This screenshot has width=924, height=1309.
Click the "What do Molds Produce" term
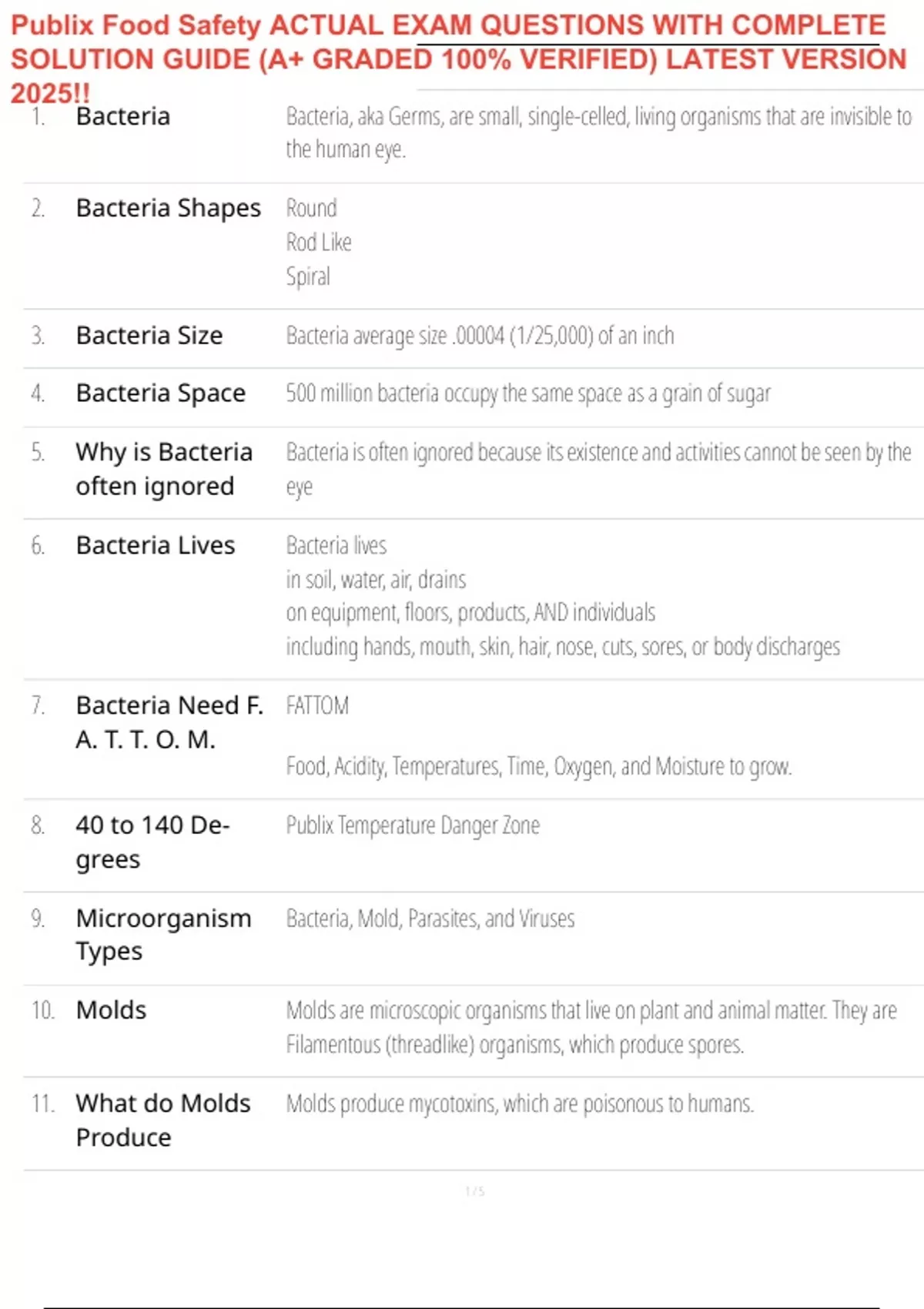(x=162, y=1120)
